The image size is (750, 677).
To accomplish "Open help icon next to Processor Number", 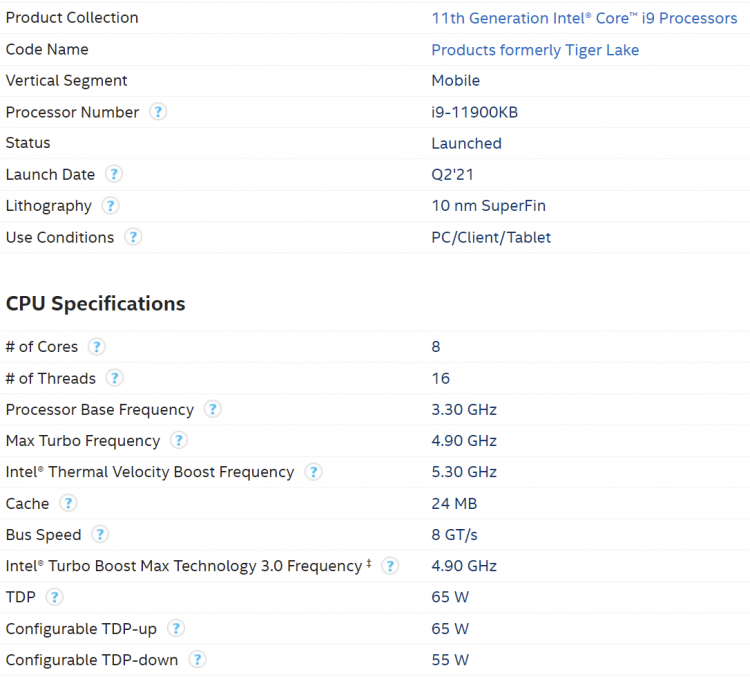I will pyautogui.click(x=158, y=112).
